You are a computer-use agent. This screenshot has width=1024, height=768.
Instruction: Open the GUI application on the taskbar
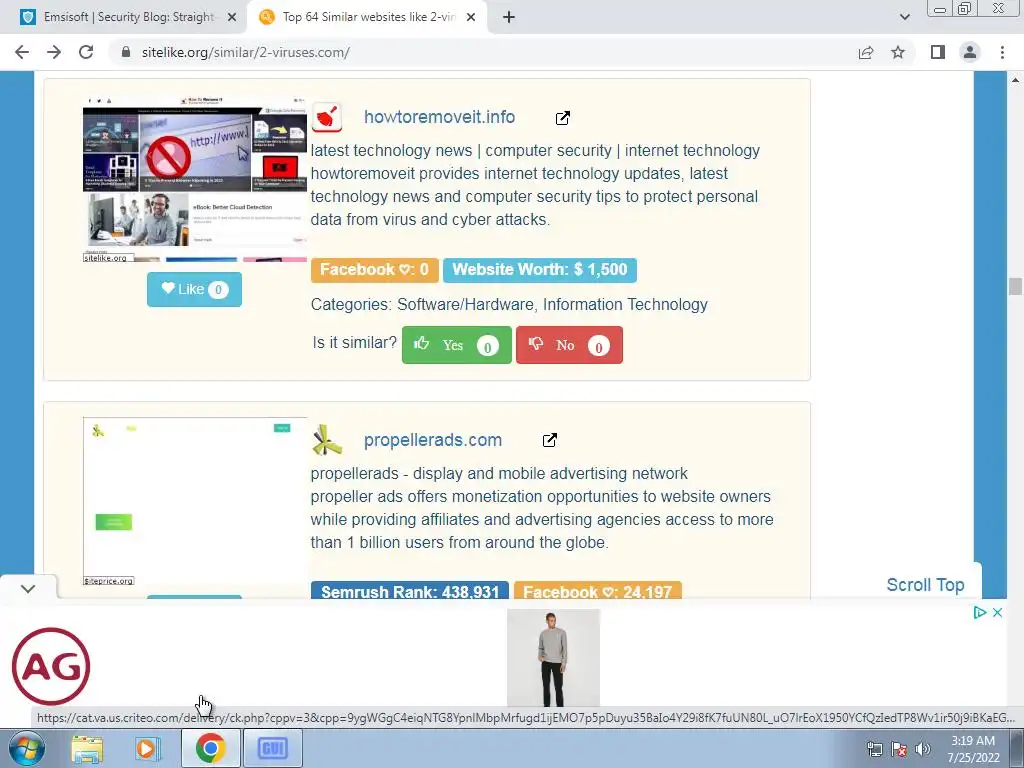point(272,748)
